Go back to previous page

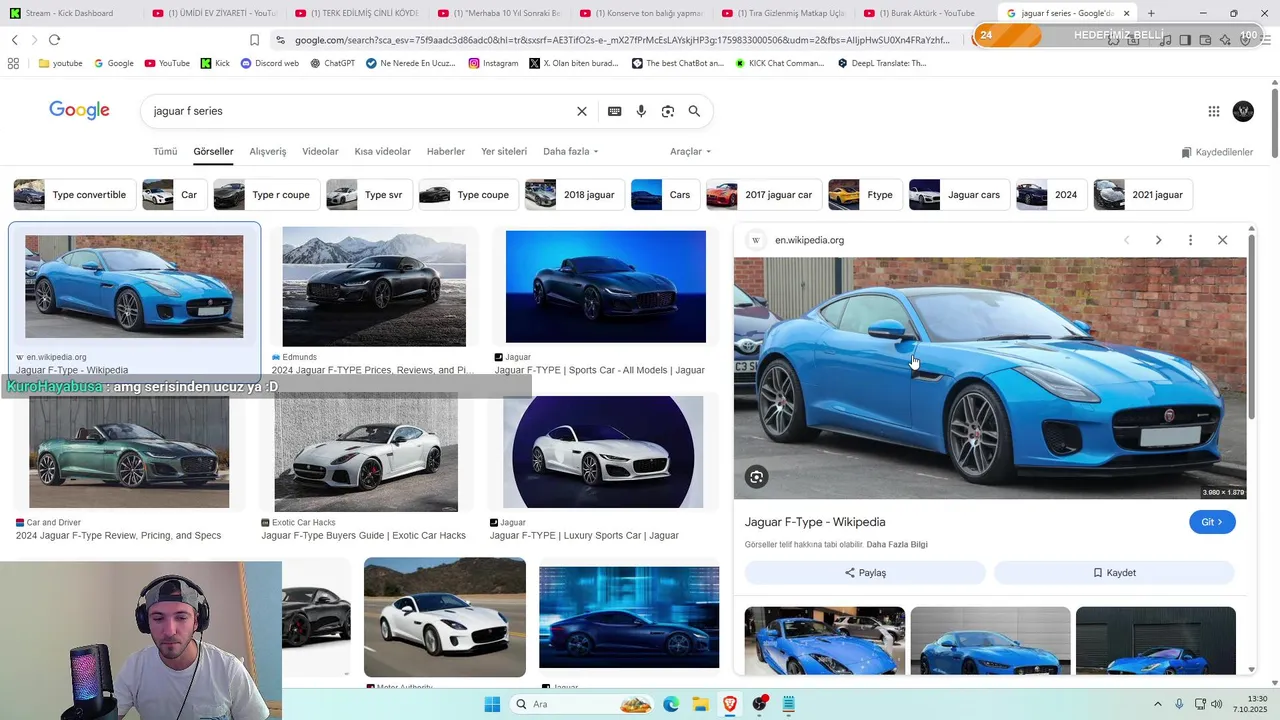pyautogui.click(x=14, y=39)
